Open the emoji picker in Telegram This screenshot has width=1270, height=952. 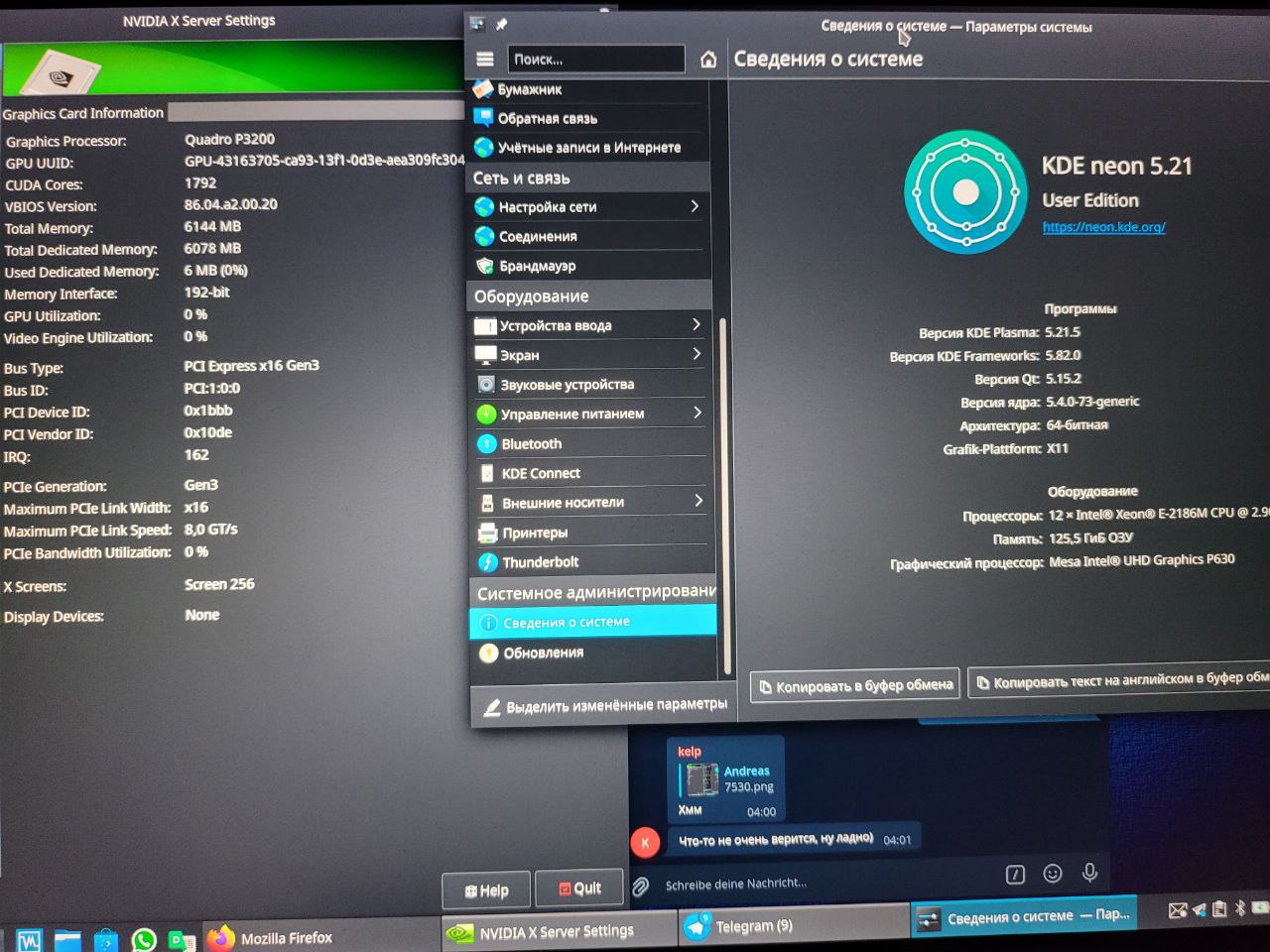(x=1053, y=873)
